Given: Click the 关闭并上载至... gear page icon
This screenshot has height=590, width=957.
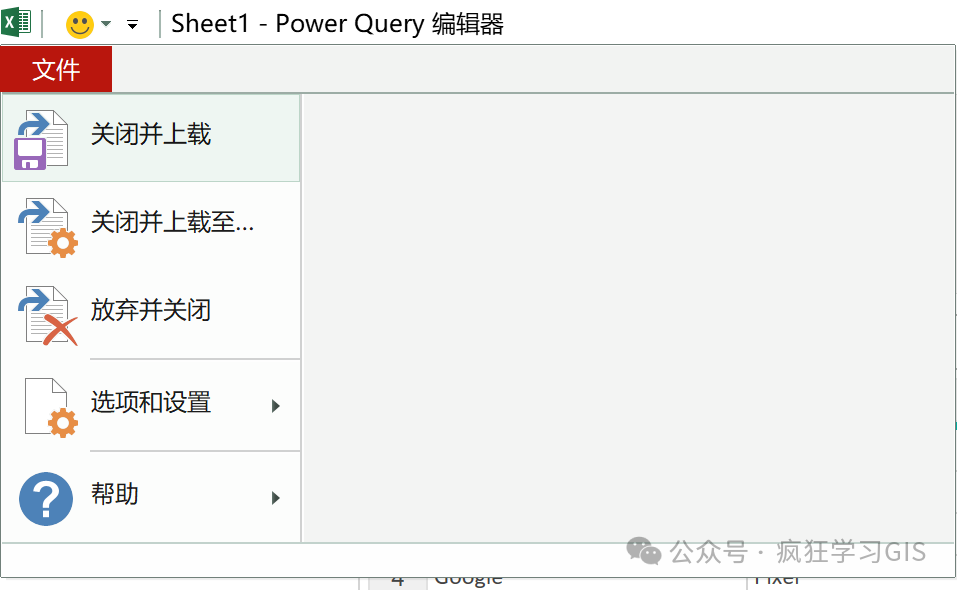Looking at the screenshot, I should 48,227.
